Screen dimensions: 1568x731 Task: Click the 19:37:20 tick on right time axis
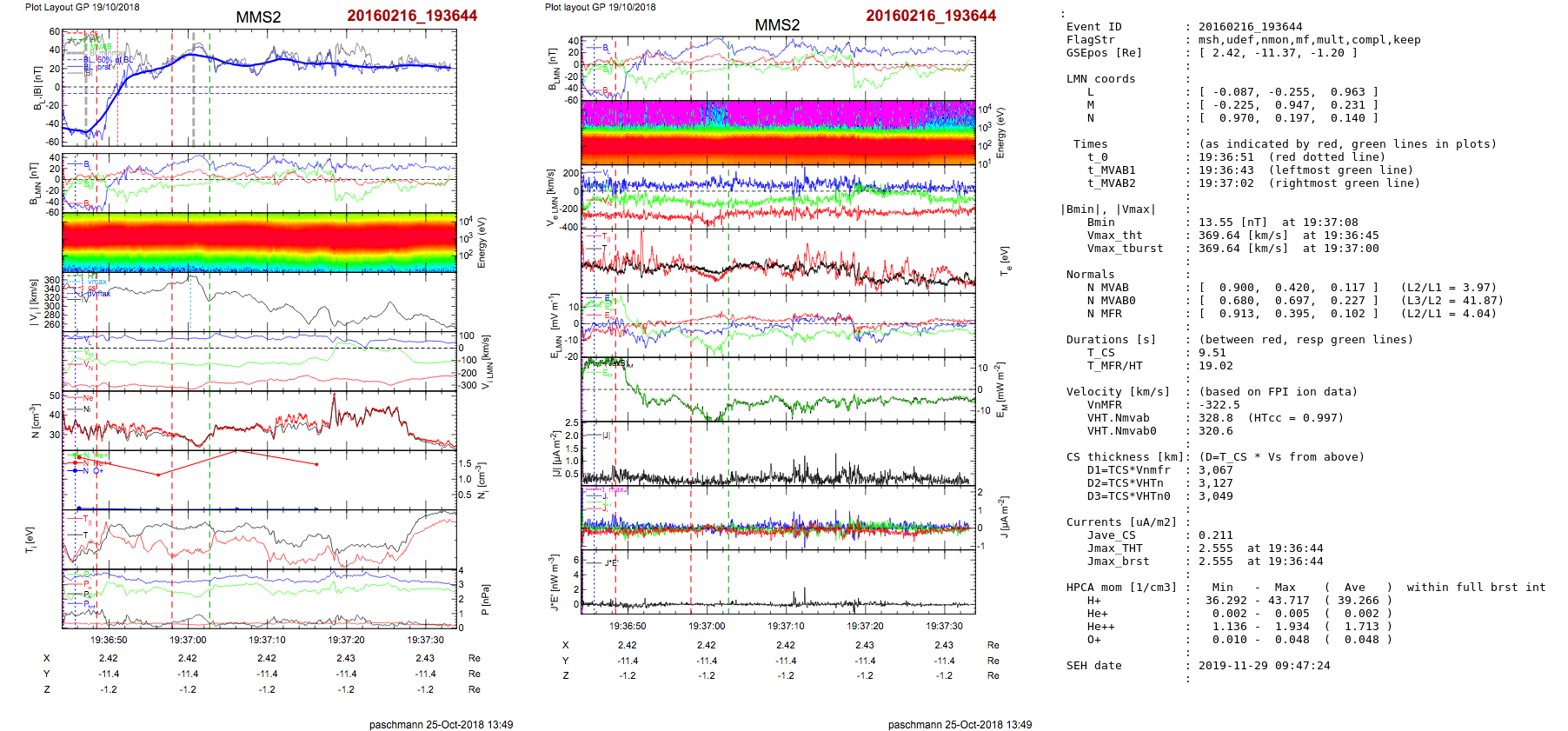(865, 625)
